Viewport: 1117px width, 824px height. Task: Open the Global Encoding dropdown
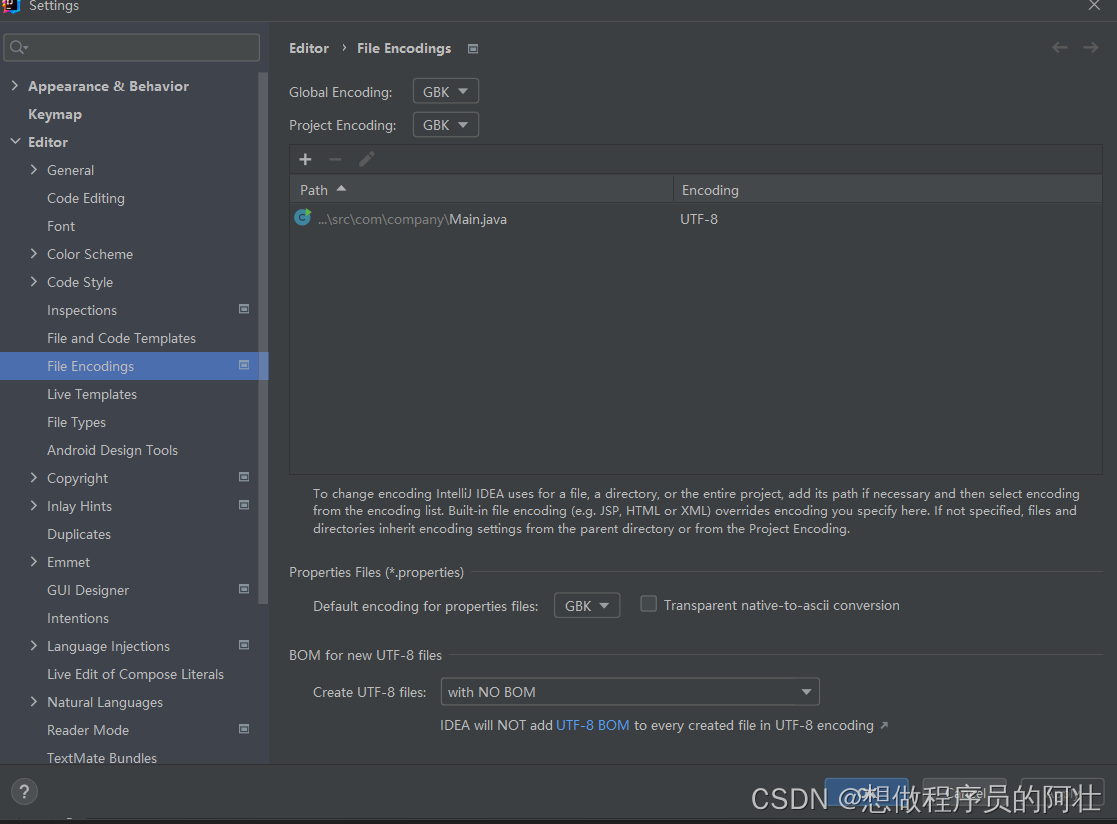(x=445, y=91)
